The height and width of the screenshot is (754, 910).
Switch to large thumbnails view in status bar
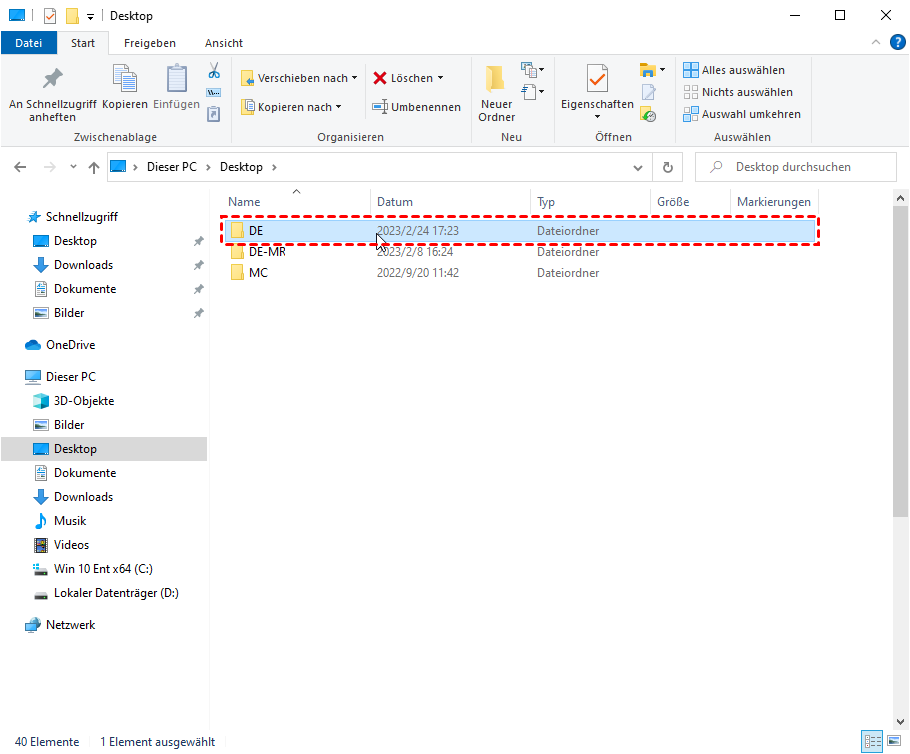[x=895, y=742]
